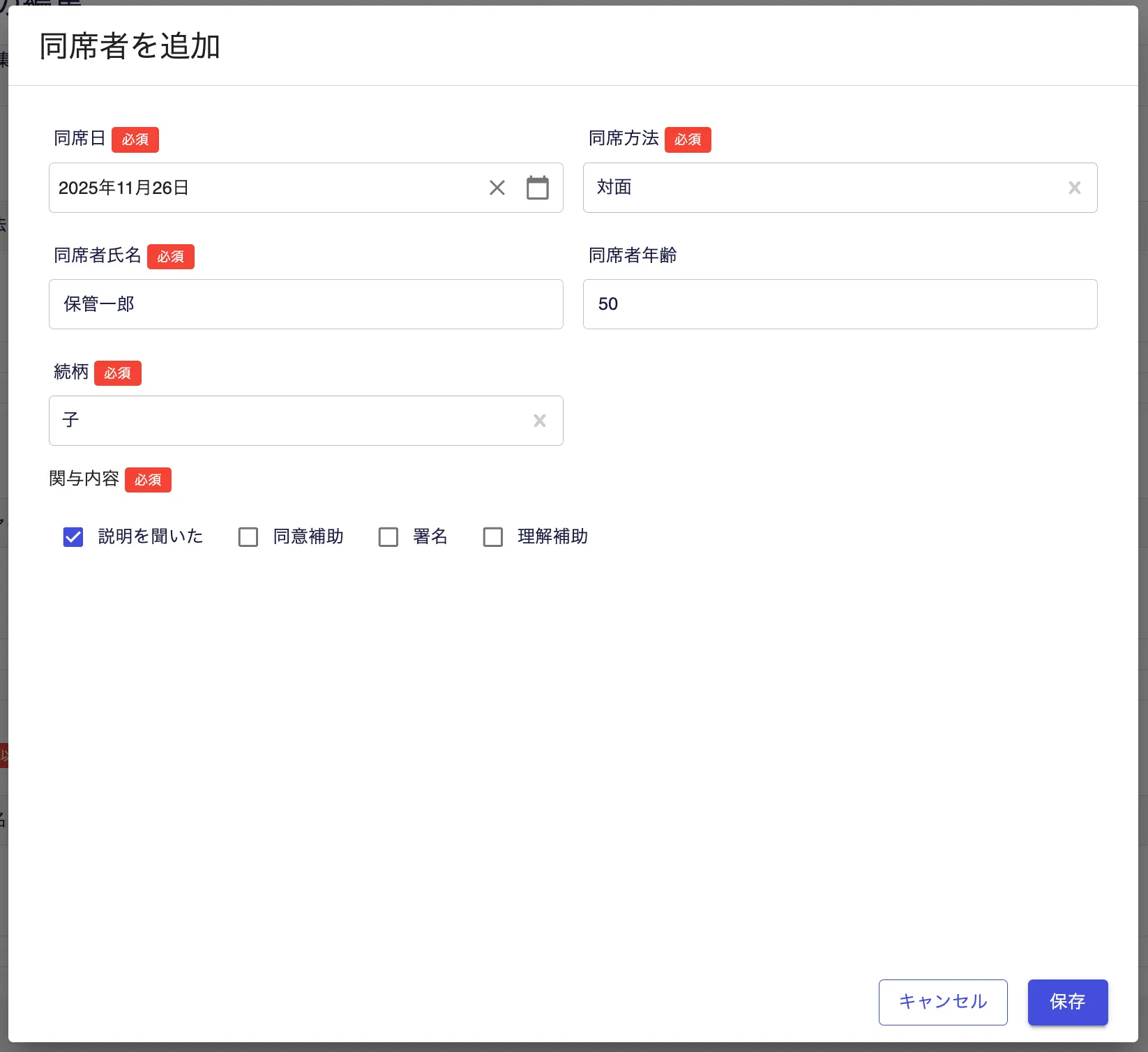Uncheck the 説明を聞いた checkbox

pos(73,536)
